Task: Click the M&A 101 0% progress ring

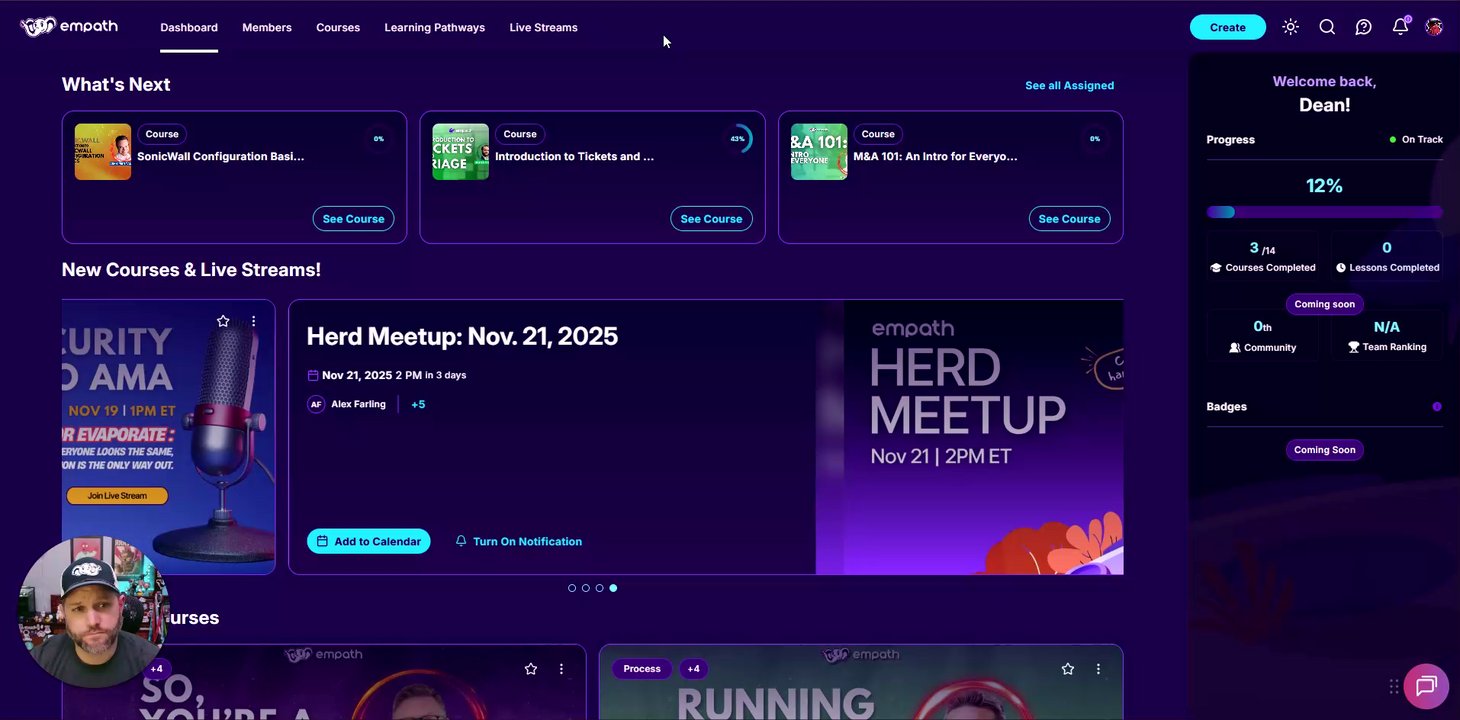Action: 1095,139
